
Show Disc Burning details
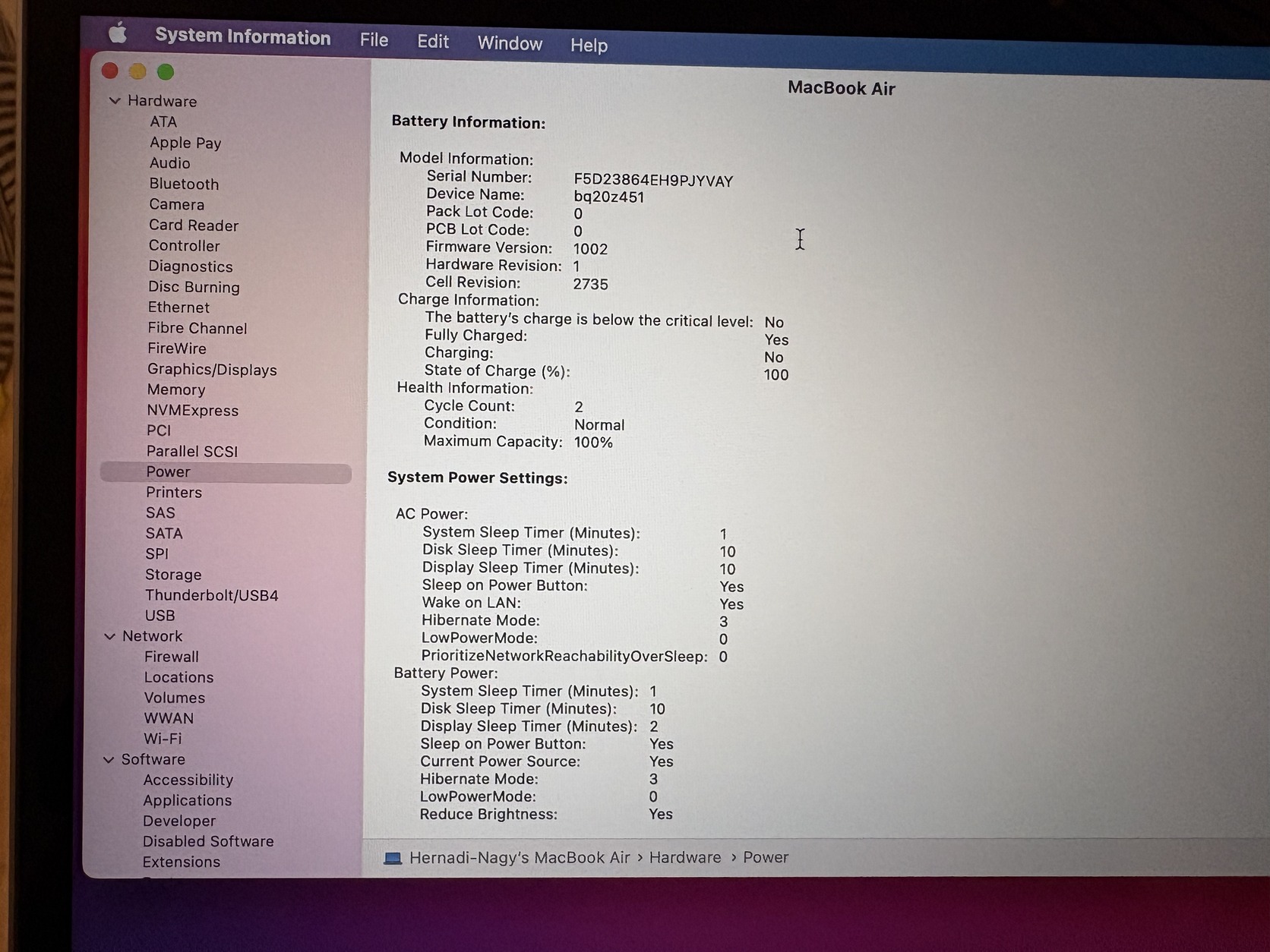(194, 287)
